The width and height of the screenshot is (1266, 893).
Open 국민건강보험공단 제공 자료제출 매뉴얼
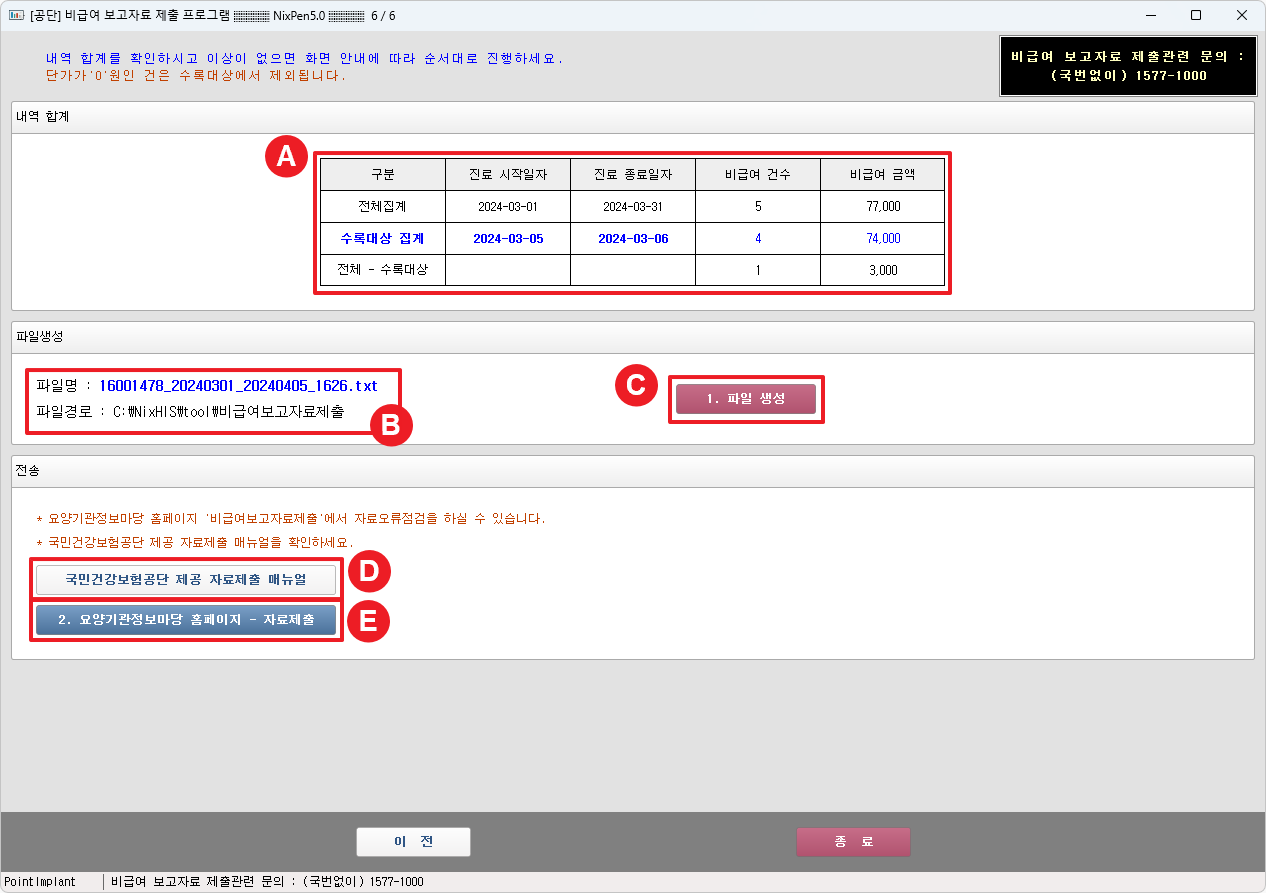point(186,580)
